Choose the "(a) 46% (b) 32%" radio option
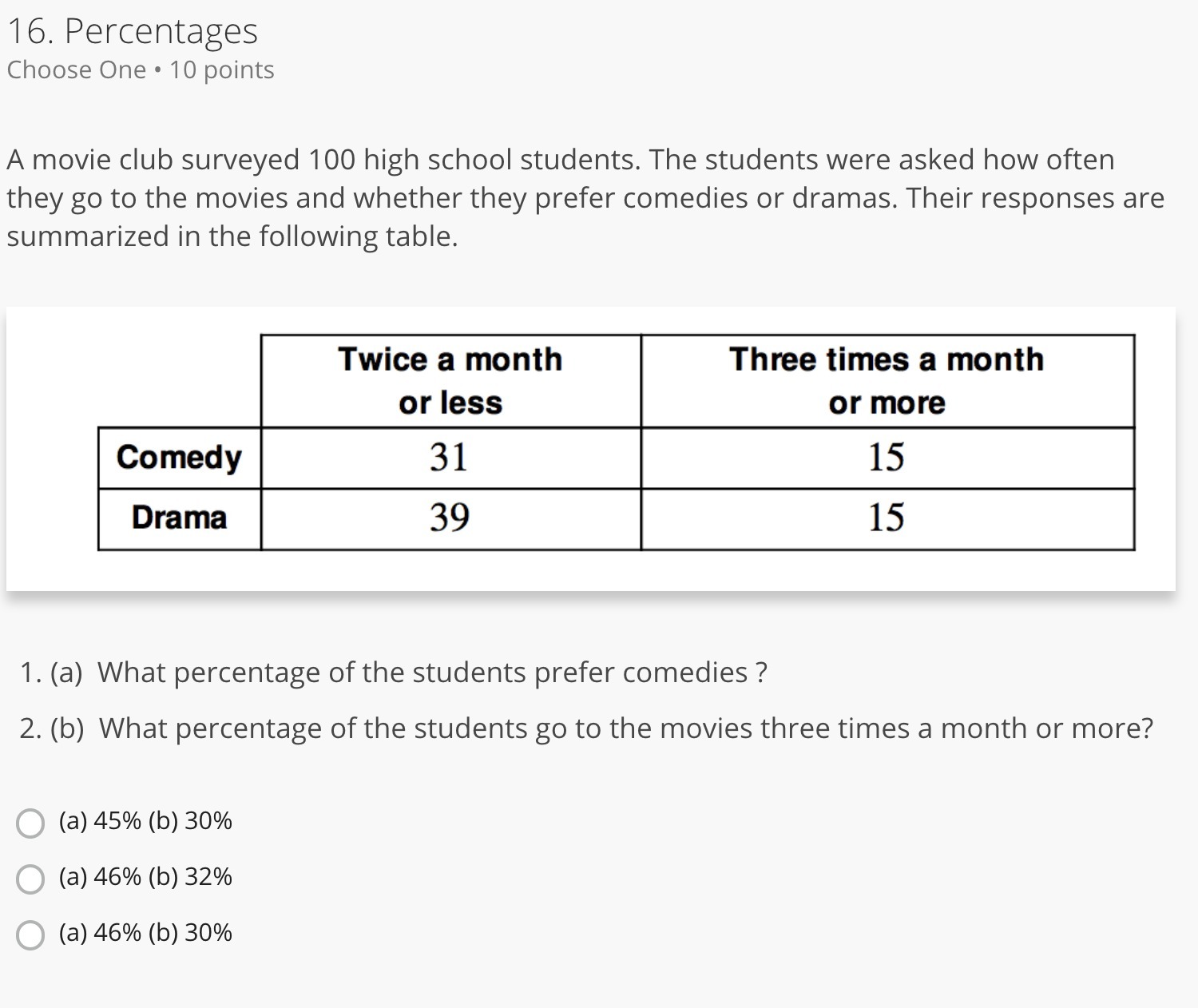This screenshot has height=1008, width=1198. pyautogui.click(x=30, y=879)
